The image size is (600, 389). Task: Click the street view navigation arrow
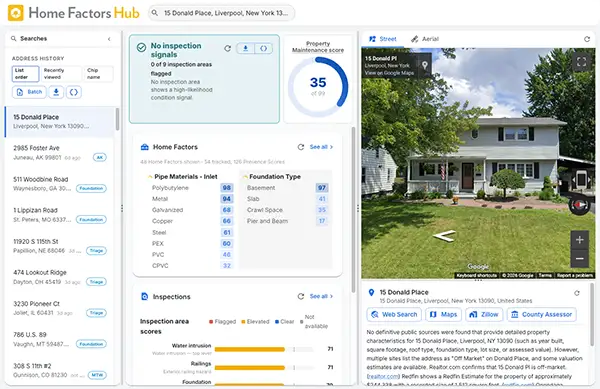444,236
